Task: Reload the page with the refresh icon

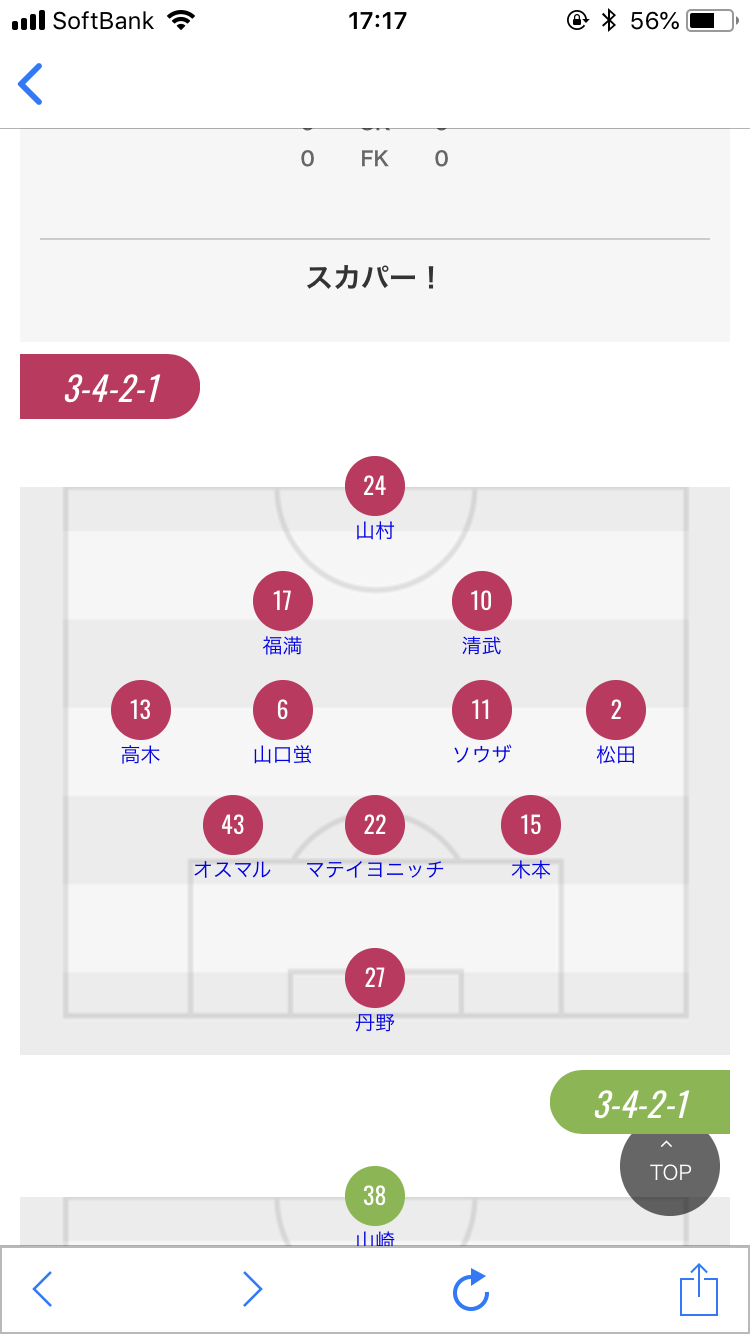Action: (471, 1290)
